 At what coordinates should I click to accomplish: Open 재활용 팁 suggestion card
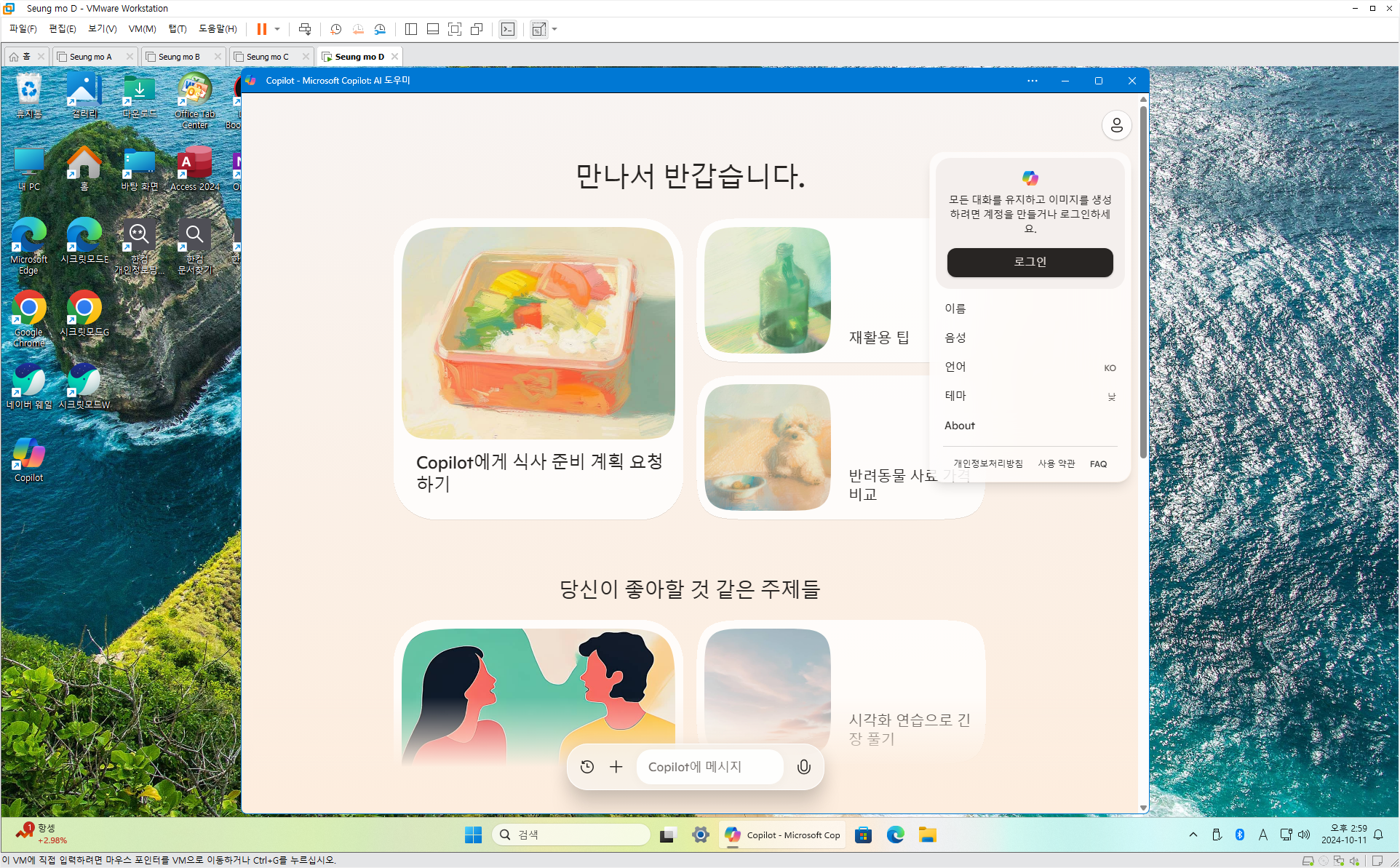pyautogui.click(x=812, y=290)
